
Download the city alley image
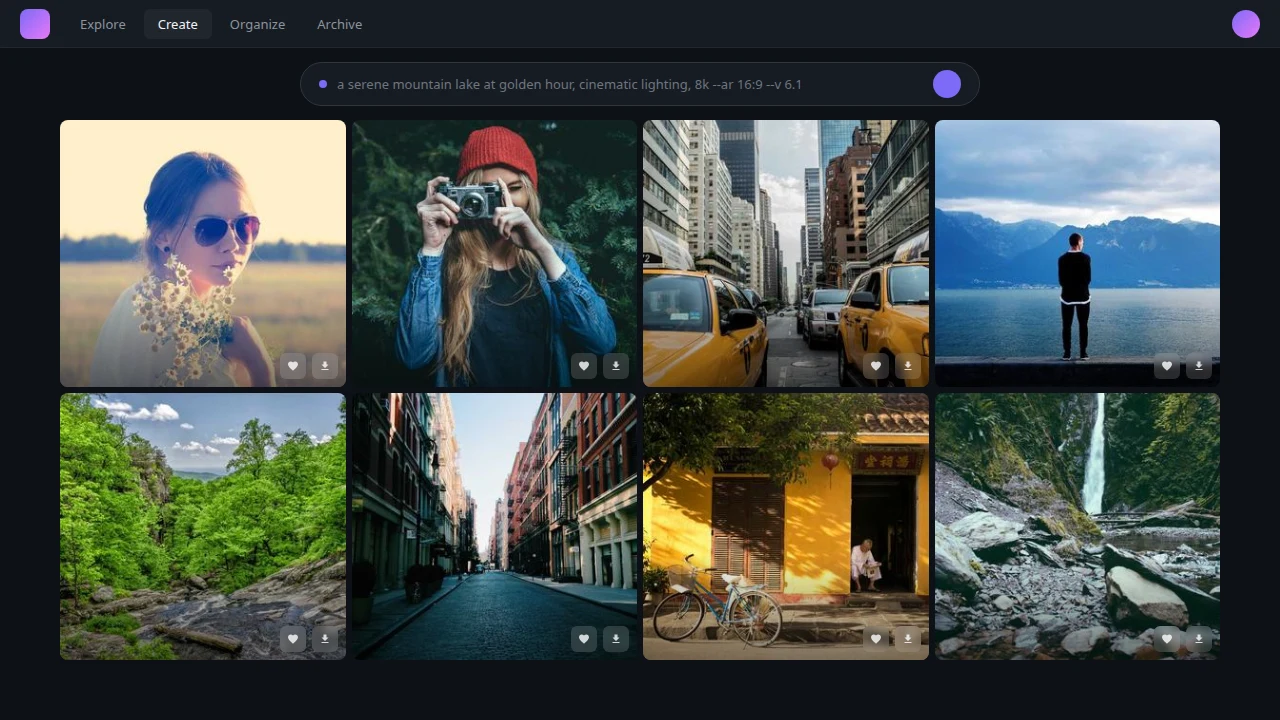click(x=616, y=638)
